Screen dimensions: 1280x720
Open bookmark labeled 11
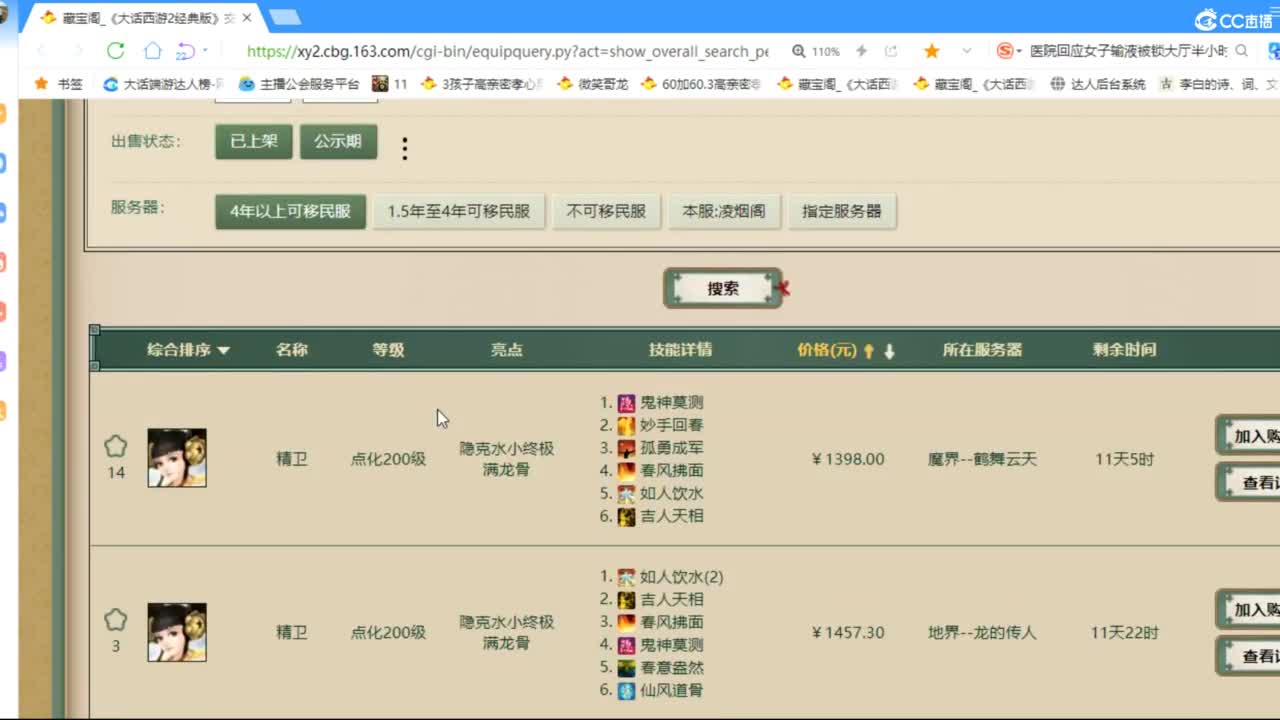point(390,84)
